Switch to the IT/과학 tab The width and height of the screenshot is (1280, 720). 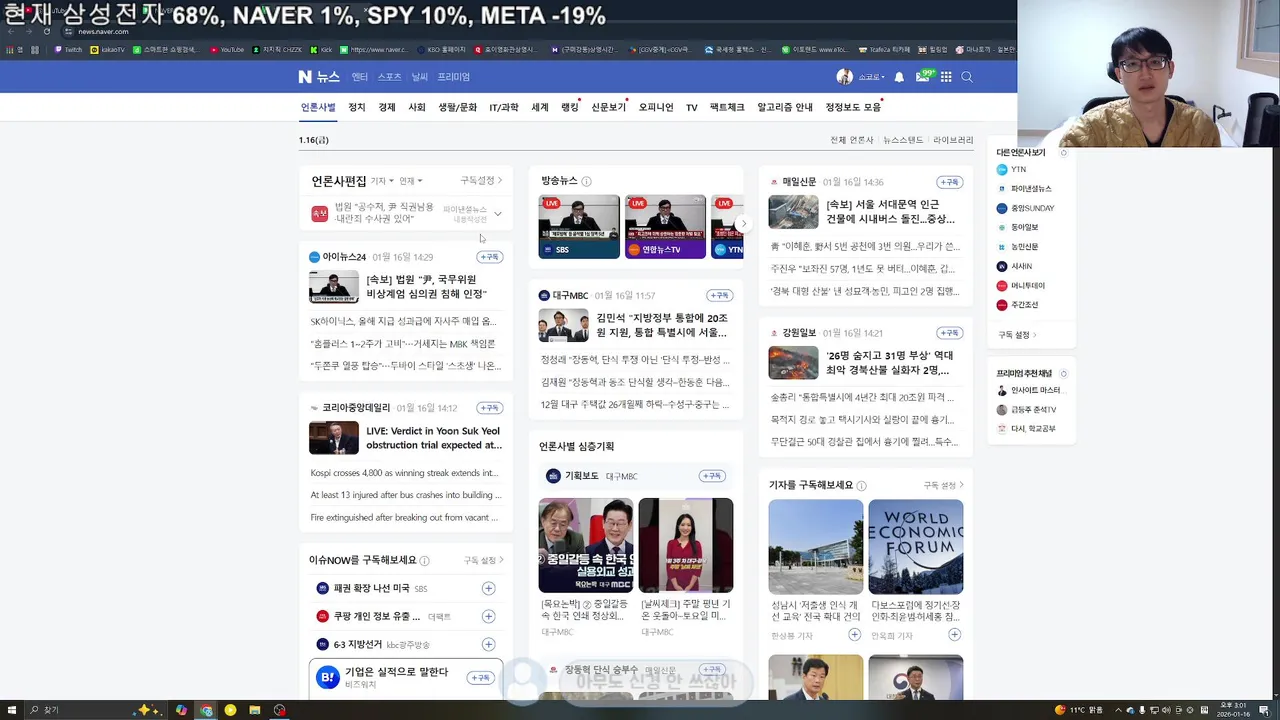pos(504,107)
